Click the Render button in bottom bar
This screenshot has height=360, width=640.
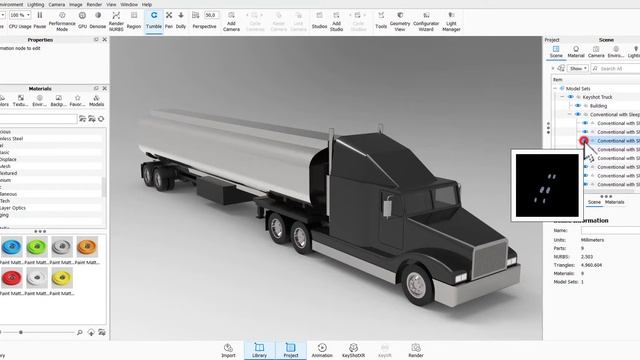pos(416,351)
